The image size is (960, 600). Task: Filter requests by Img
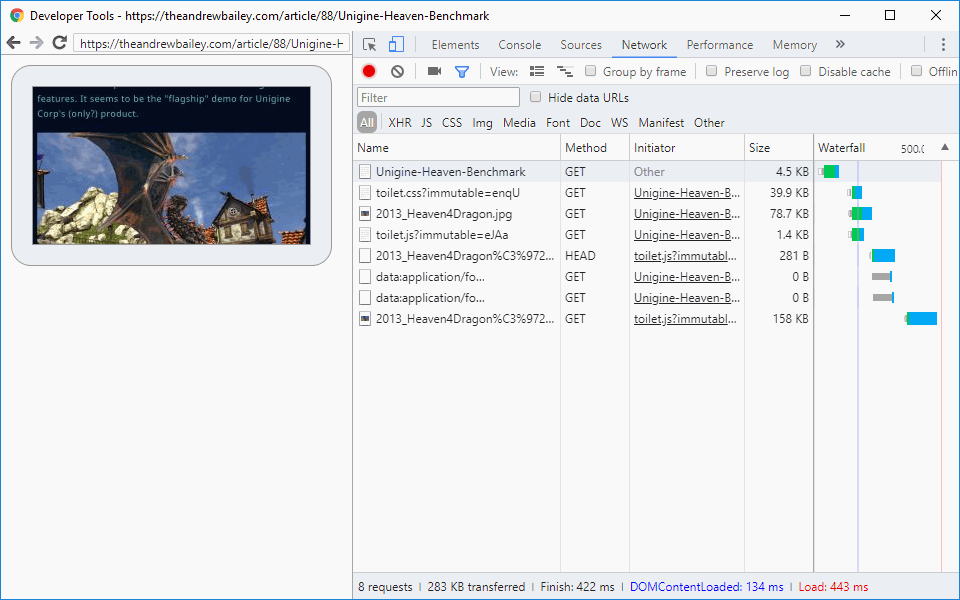[x=482, y=122]
